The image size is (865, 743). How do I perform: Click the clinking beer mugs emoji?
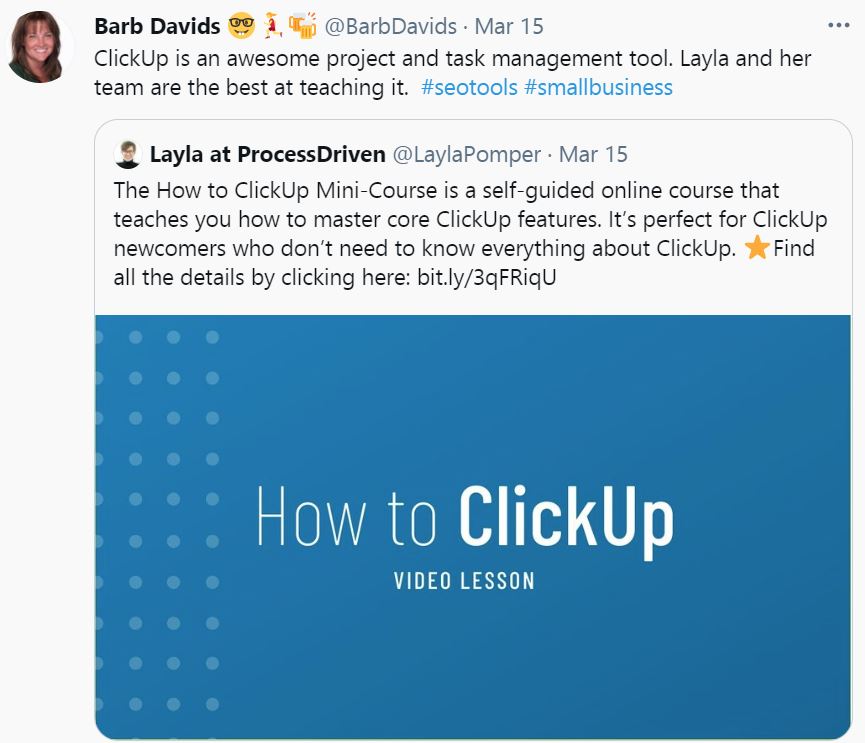(x=302, y=25)
